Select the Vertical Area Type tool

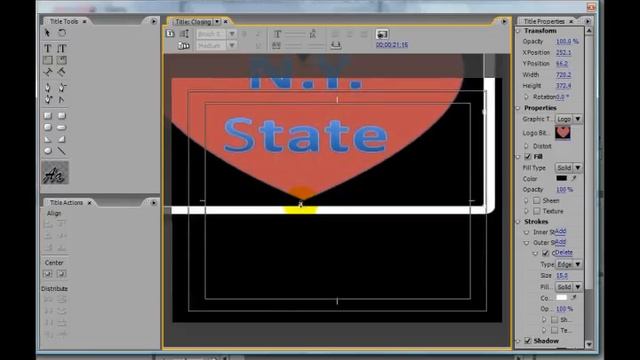(62, 60)
